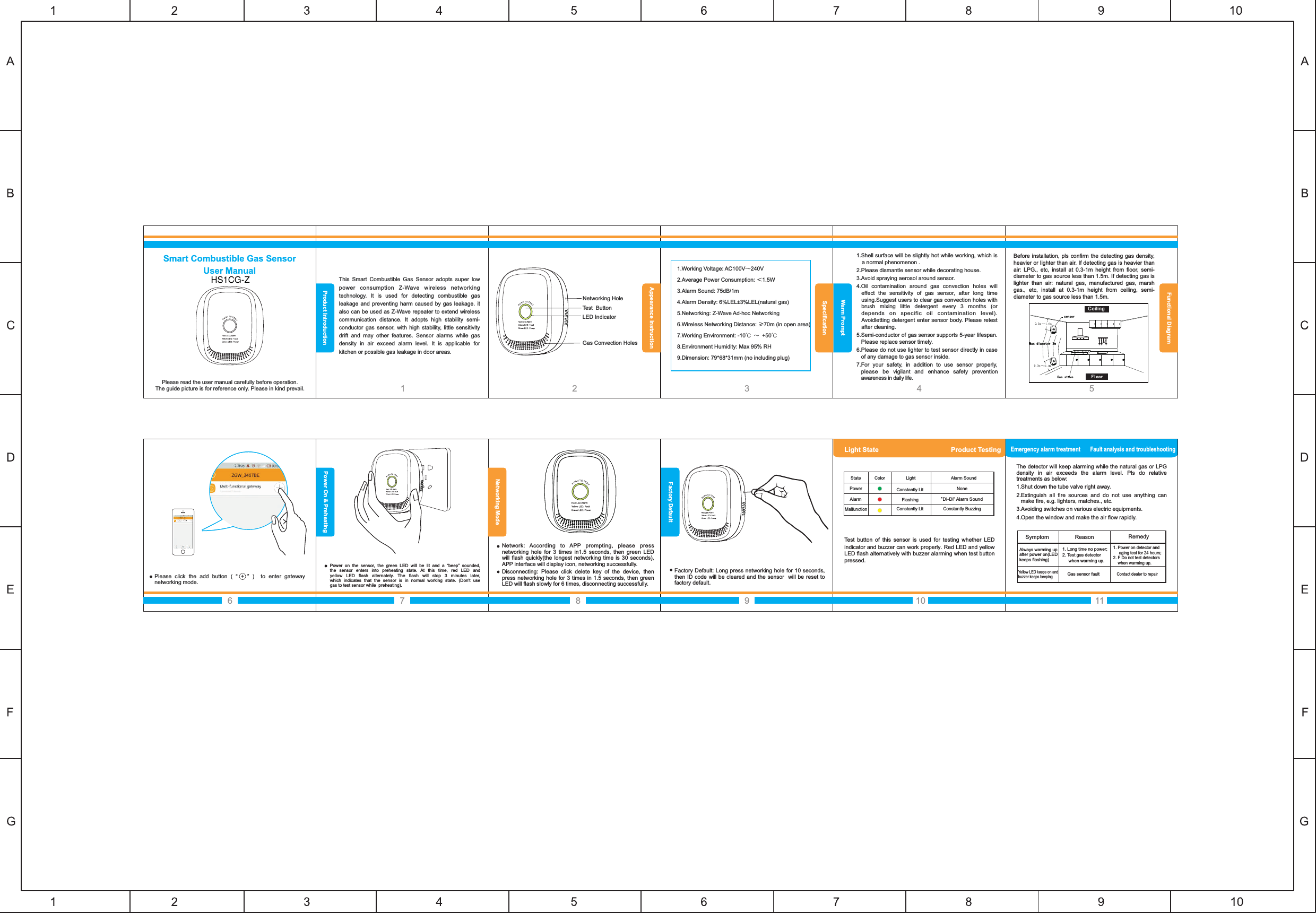
Task: Select the 'Product Introduction' side tab
Action: (x=325, y=317)
